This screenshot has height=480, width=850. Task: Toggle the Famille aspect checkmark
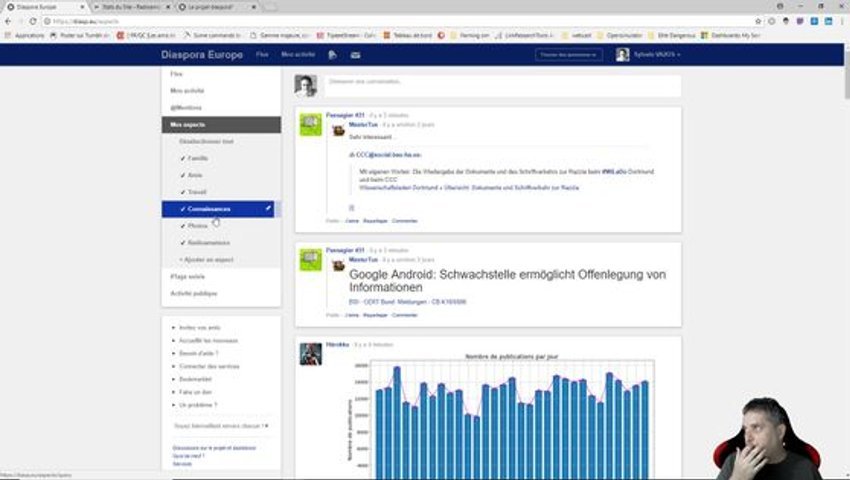click(183, 158)
